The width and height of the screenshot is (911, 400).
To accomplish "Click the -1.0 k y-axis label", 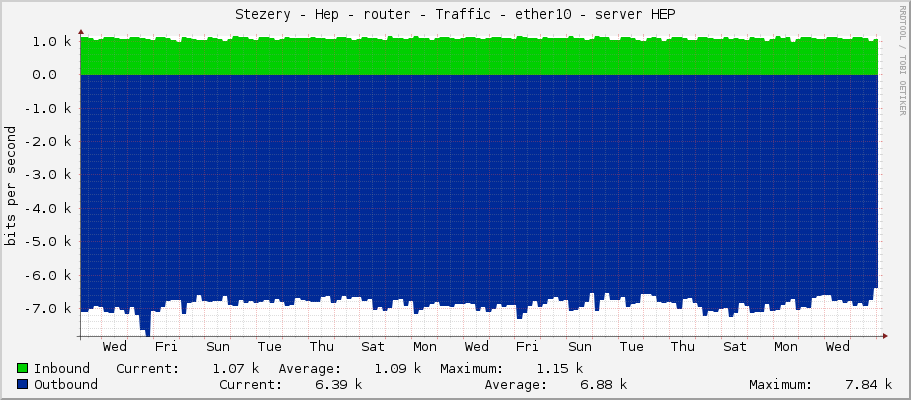I will point(48,109).
